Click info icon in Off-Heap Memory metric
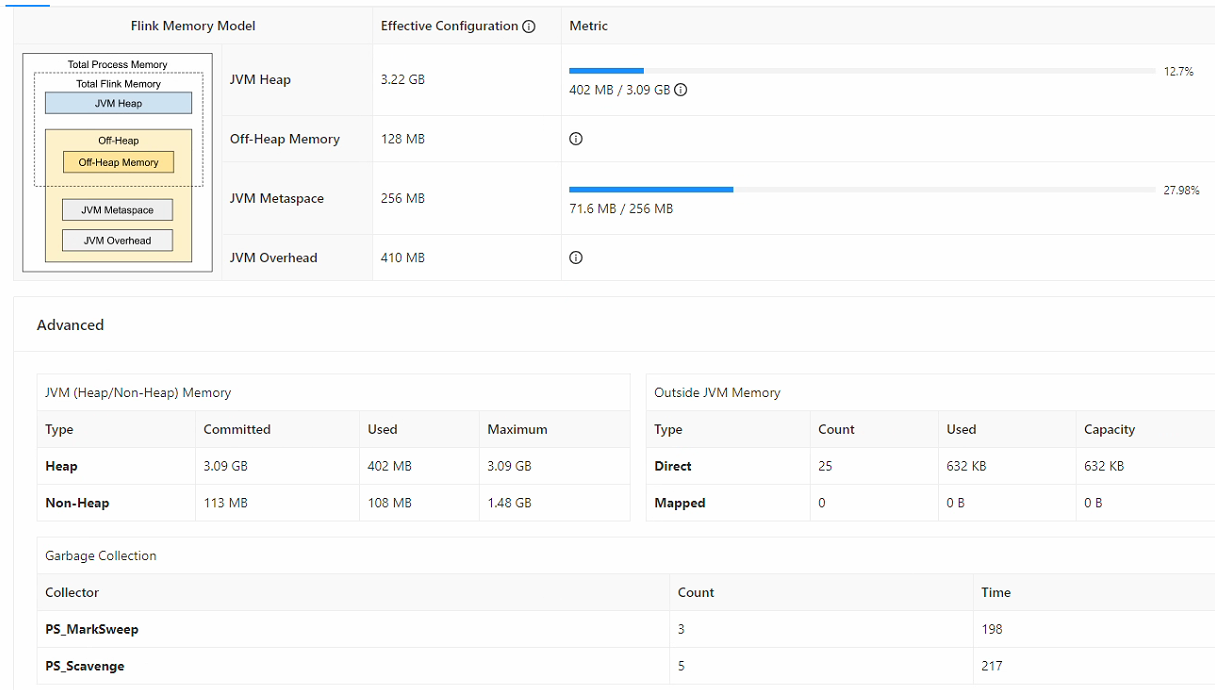1215x690 pixels. click(x=576, y=139)
